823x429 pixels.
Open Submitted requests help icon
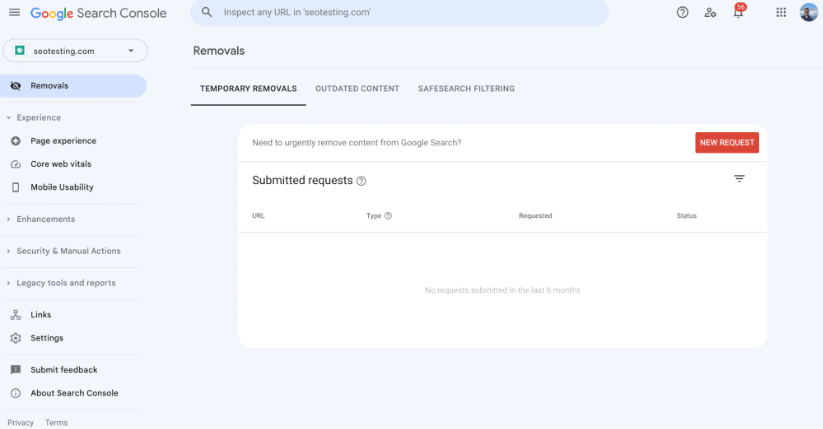coord(361,181)
